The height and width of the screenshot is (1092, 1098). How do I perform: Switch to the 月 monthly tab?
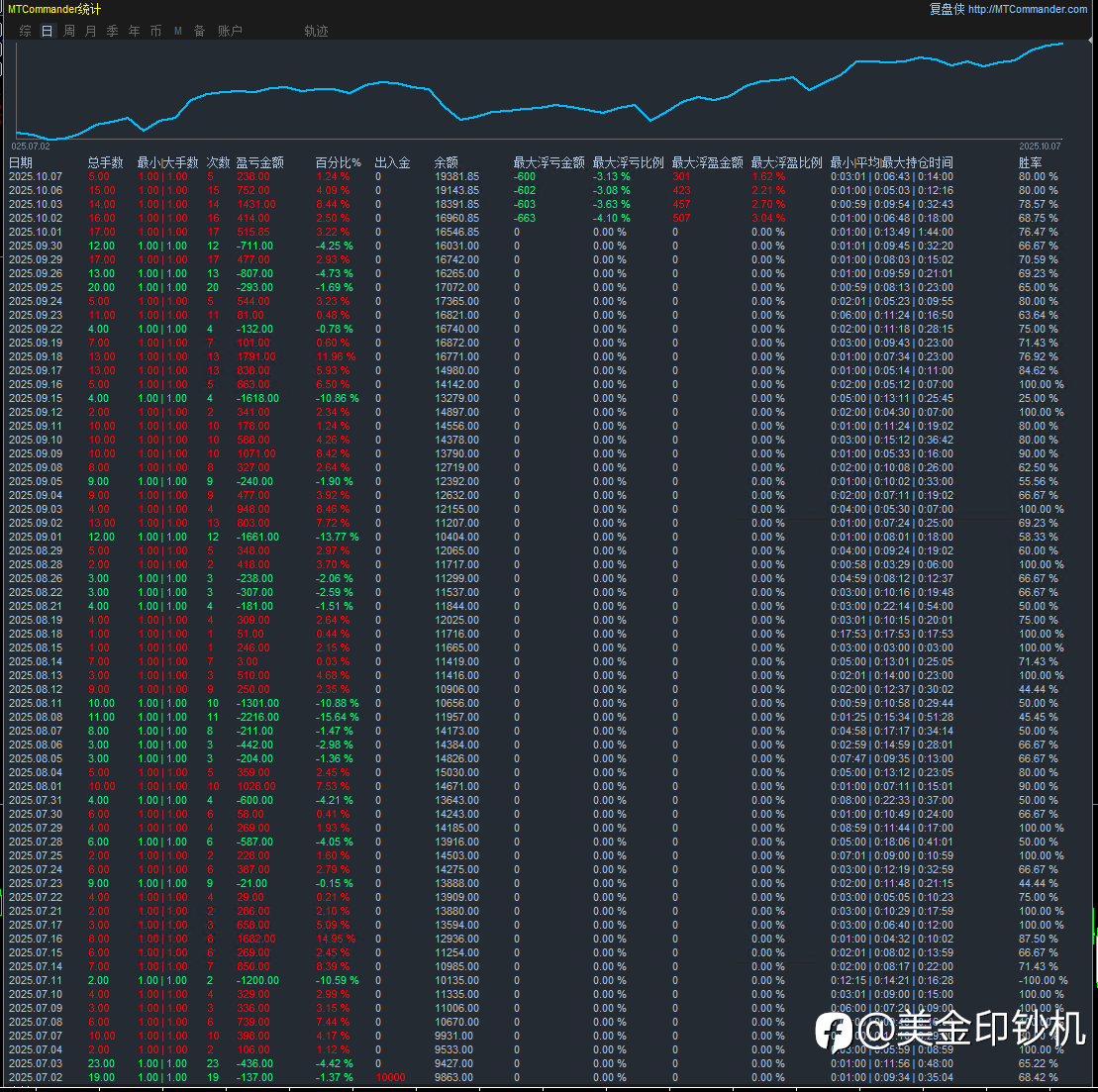[90, 31]
